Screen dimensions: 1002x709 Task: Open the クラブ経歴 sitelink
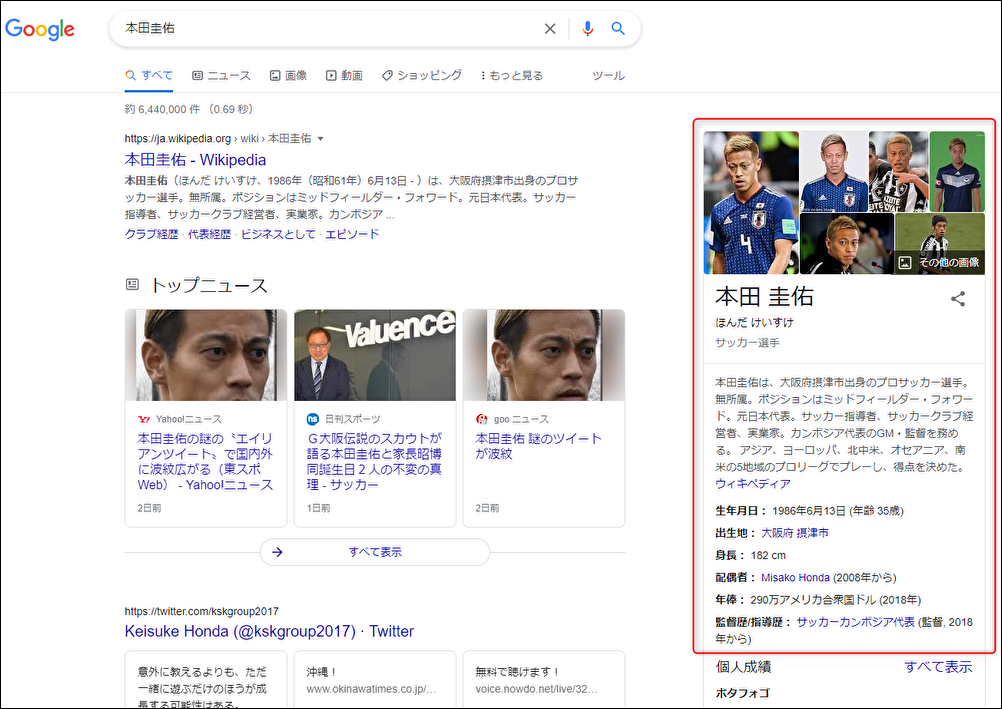point(151,234)
